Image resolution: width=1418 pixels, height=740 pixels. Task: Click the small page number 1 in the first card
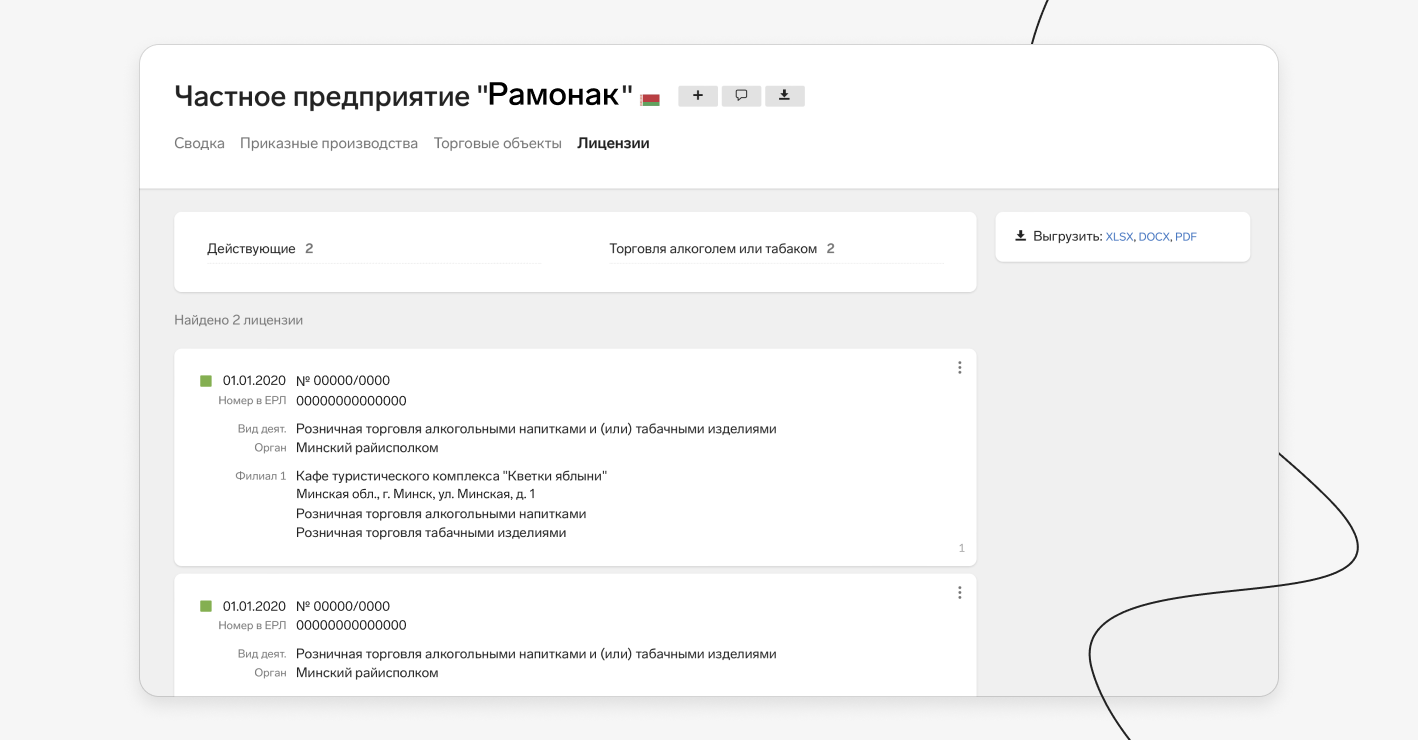click(962, 548)
